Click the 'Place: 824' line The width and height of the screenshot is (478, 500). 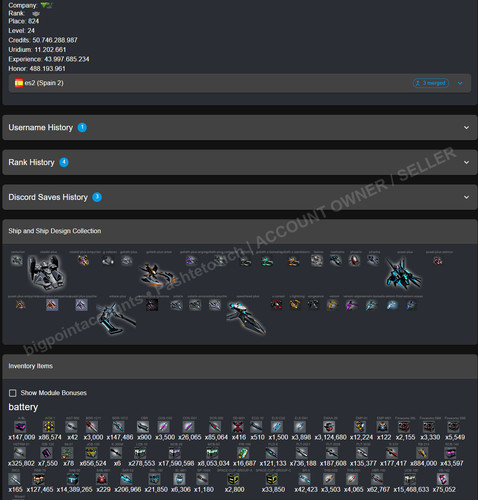point(24,21)
